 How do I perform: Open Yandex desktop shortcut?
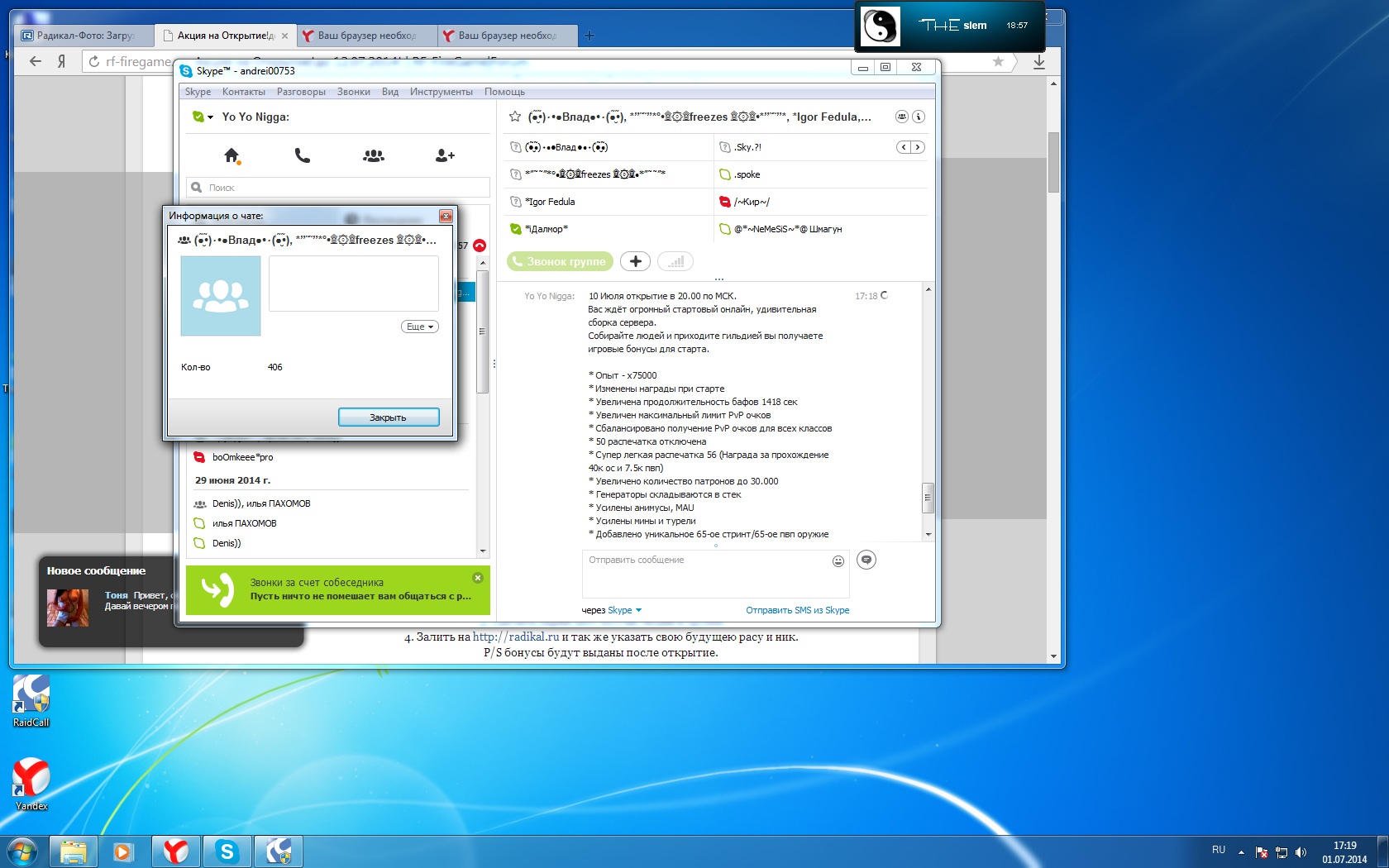pos(31,785)
